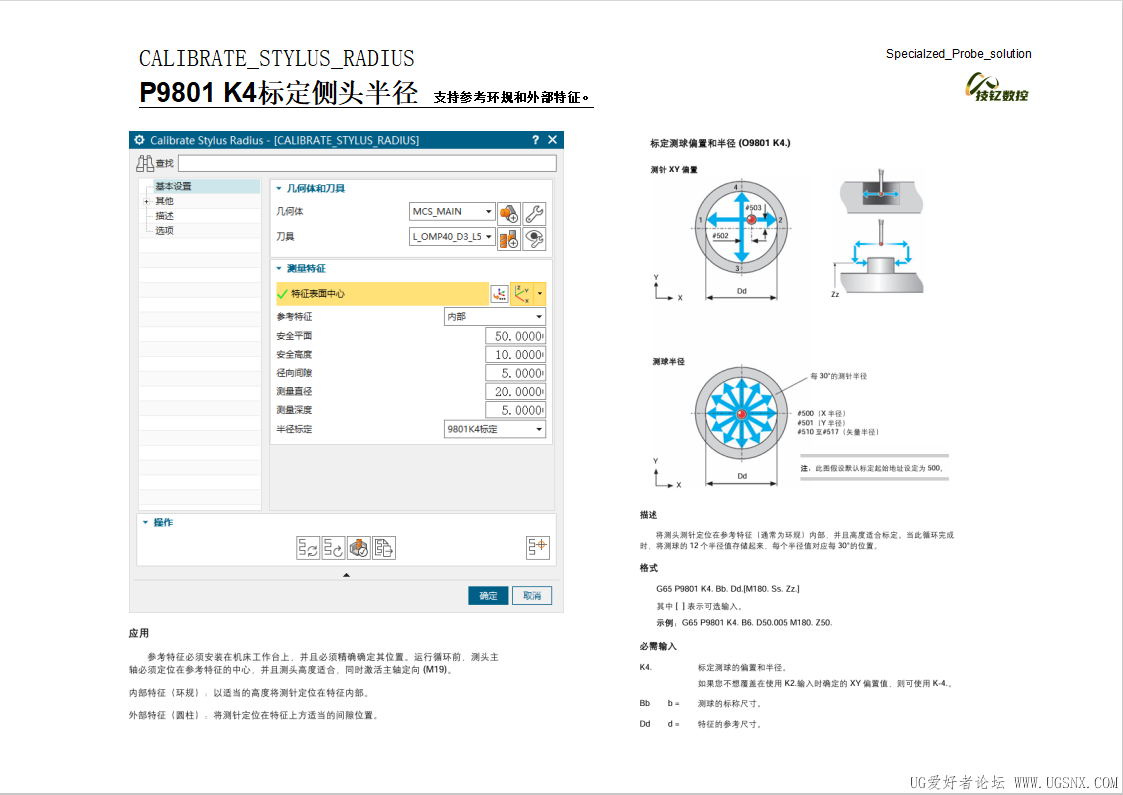Select 其他 in the left tree

click(165, 201)
